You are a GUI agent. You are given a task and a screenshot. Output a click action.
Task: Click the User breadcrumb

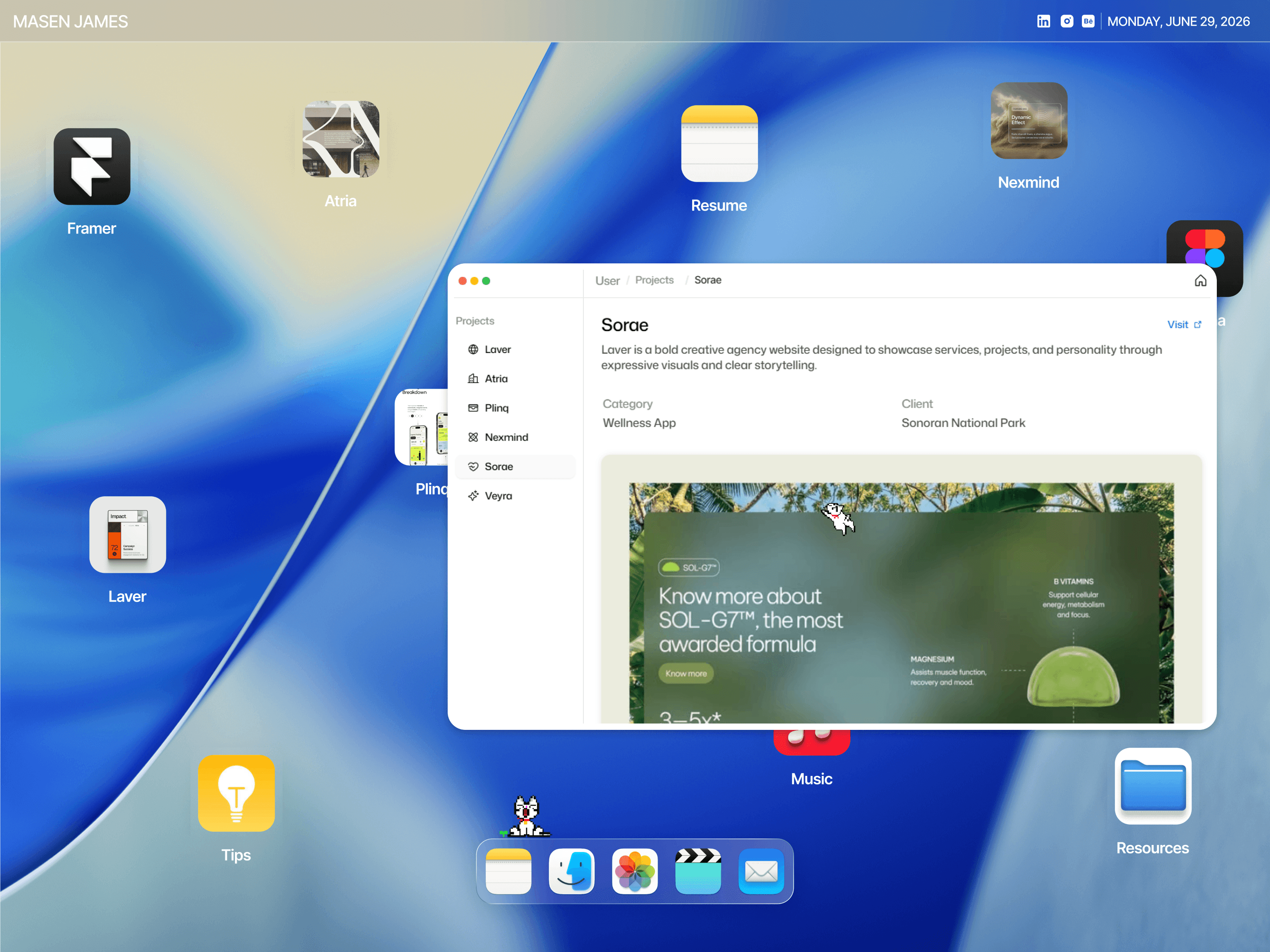[608, 280]
